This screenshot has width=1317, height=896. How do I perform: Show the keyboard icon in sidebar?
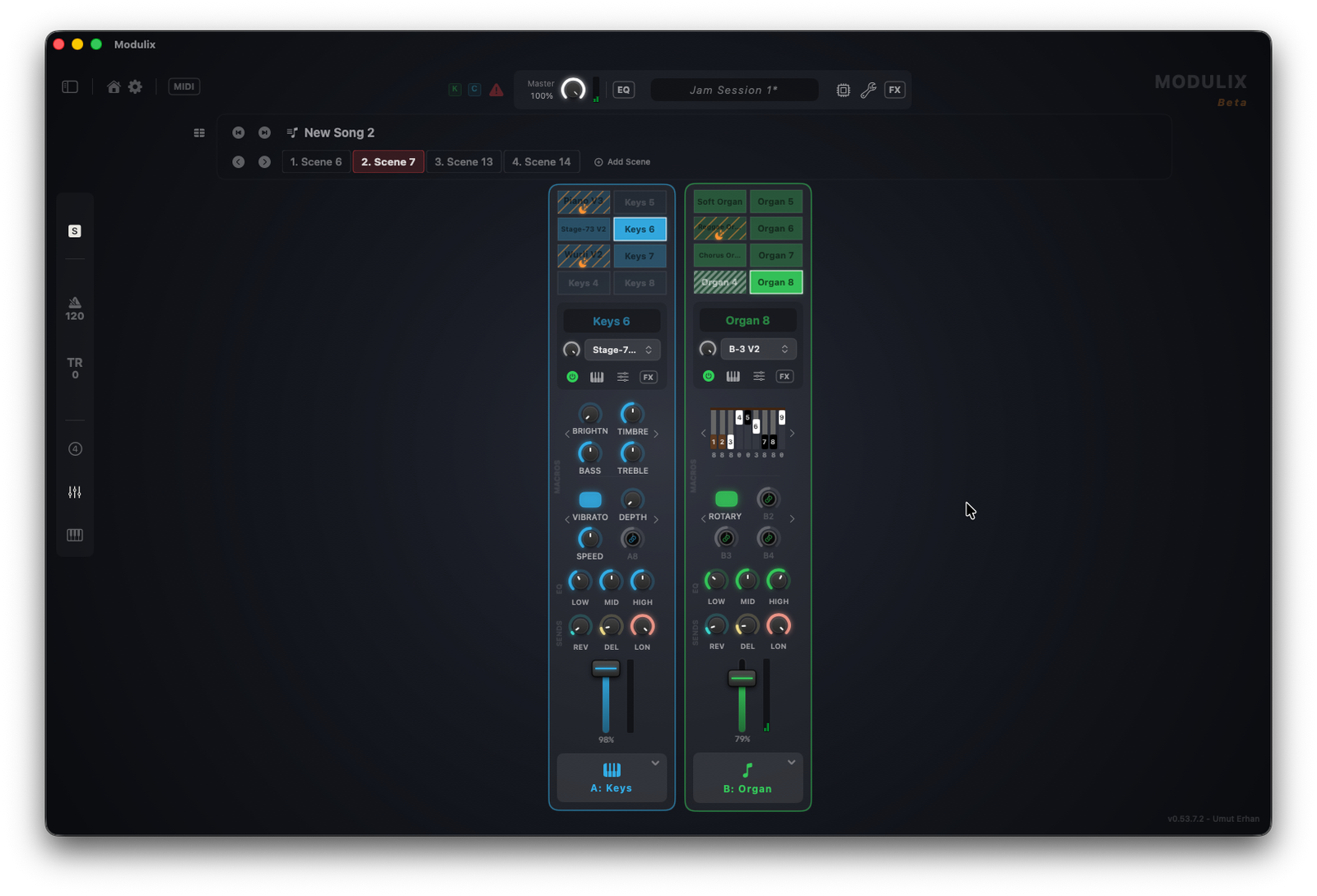[x=75, y=535]
